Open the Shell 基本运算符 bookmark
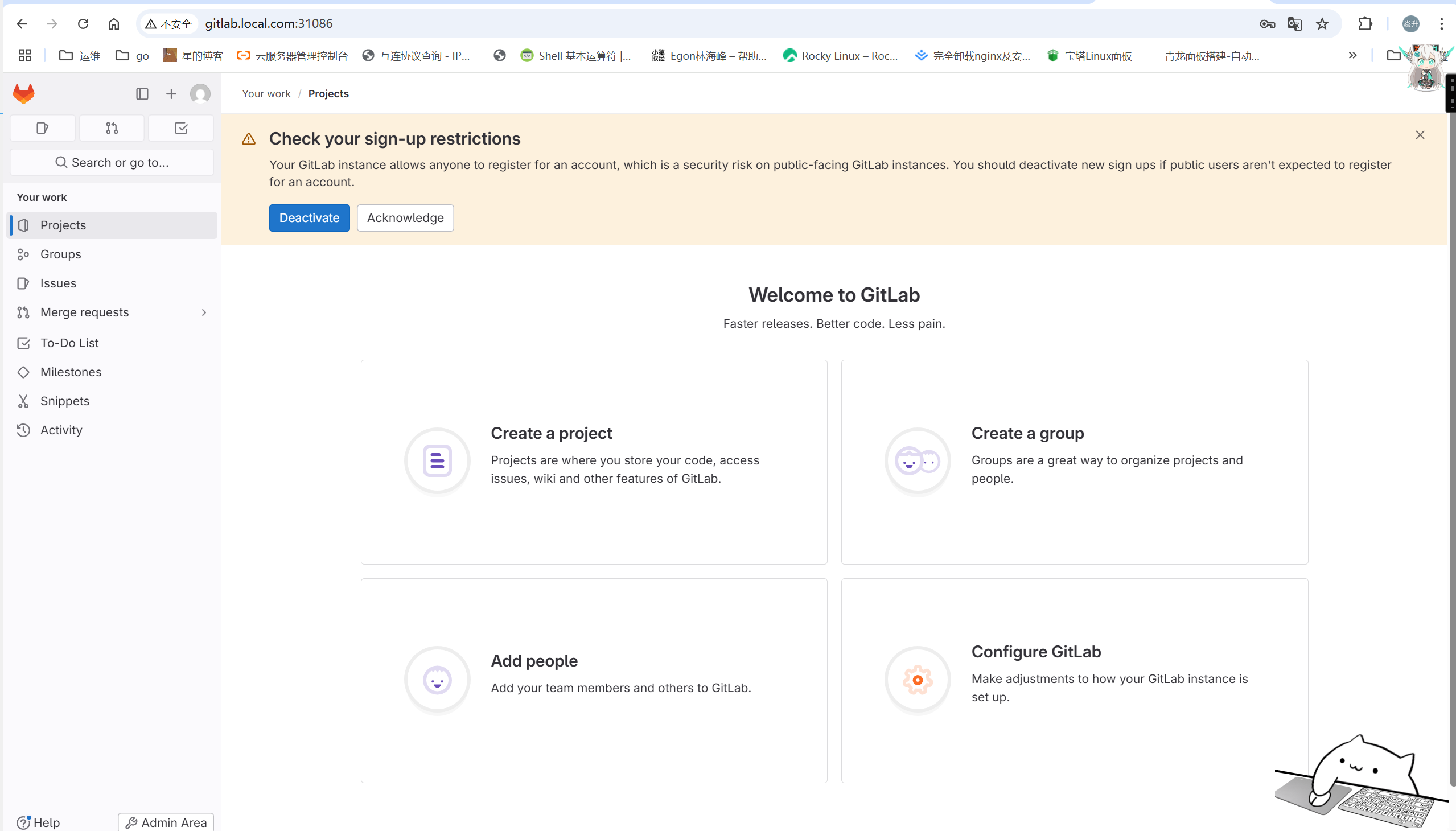Screen dimensions: 1456x831 [x=576, y=56]
